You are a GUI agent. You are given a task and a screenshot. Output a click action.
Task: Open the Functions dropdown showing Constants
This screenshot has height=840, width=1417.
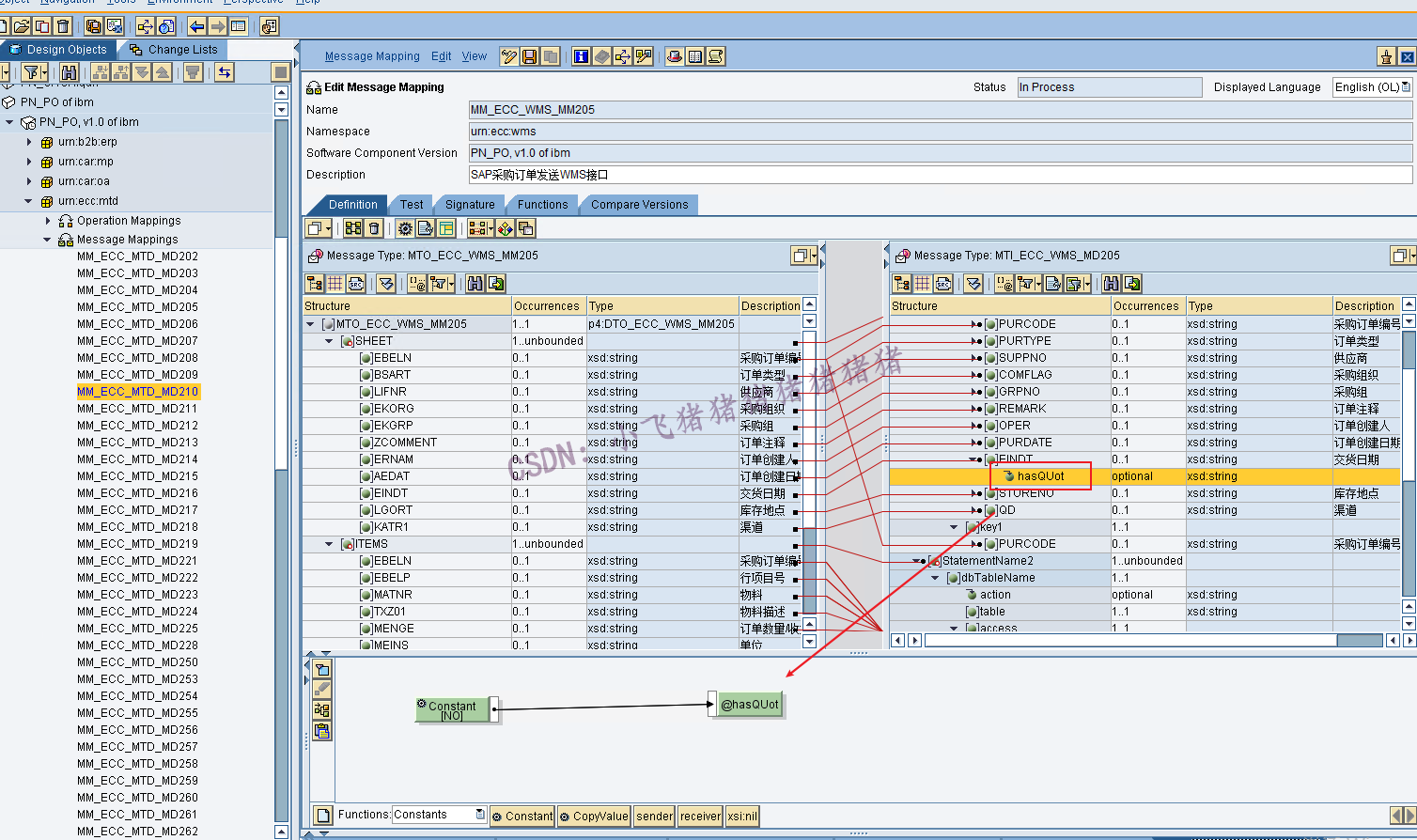(x=478, y=814)
